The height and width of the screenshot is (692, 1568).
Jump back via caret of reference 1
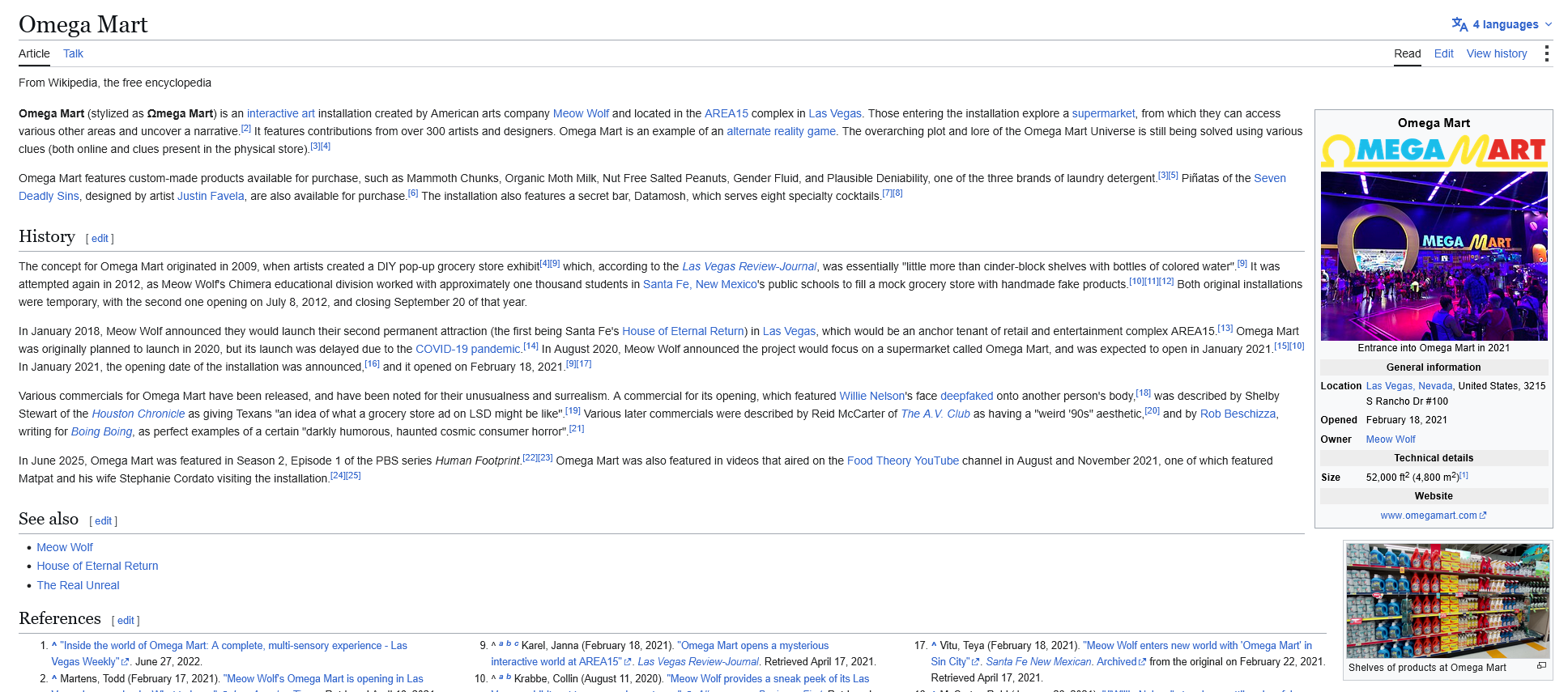(x=54, y=645)
